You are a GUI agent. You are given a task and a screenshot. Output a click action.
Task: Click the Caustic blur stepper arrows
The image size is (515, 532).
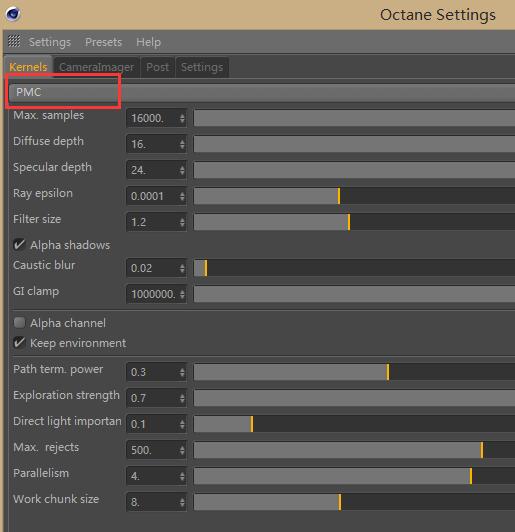click(182, 268)
